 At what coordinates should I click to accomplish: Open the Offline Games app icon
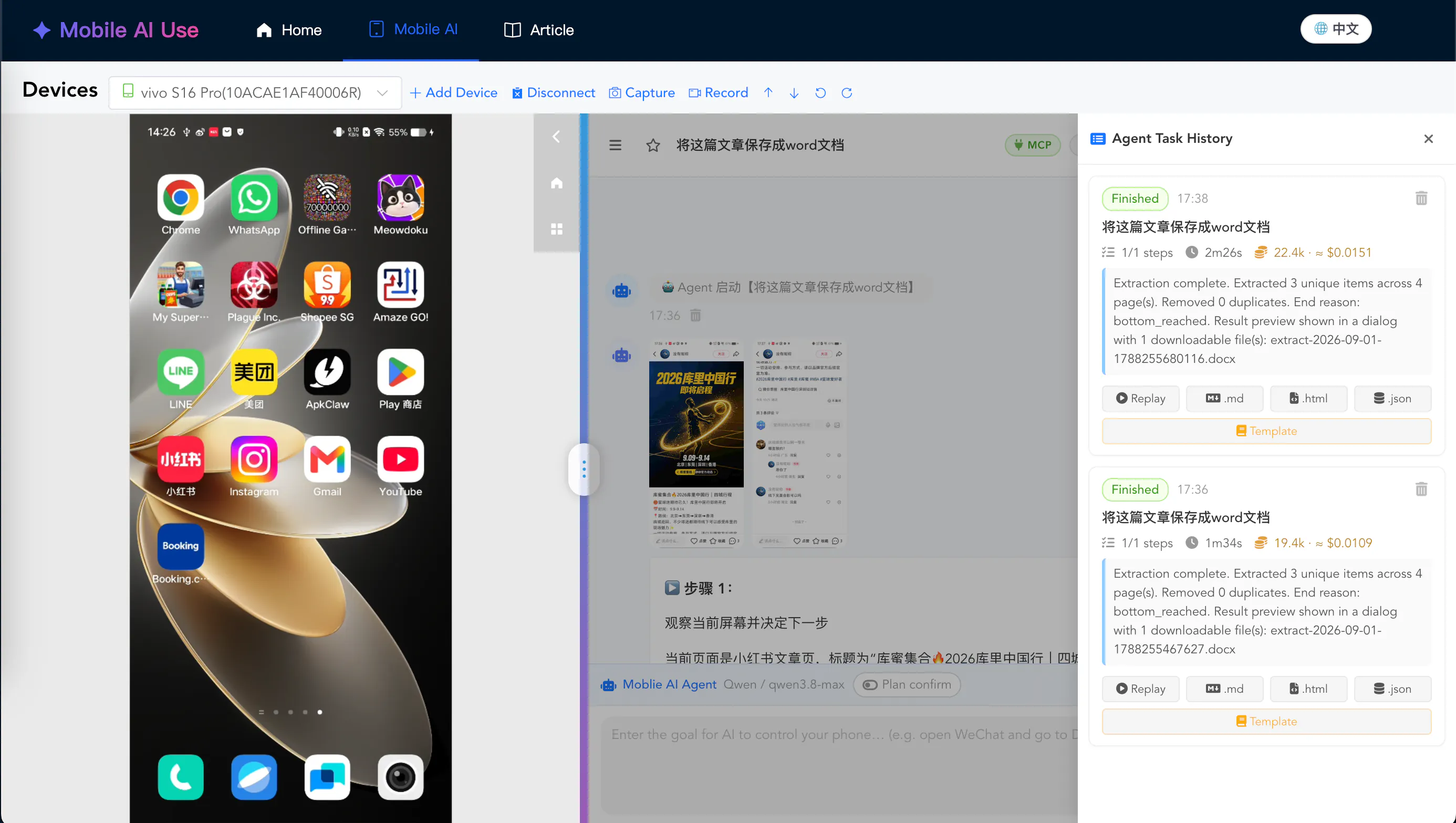[x=327, y=198]
